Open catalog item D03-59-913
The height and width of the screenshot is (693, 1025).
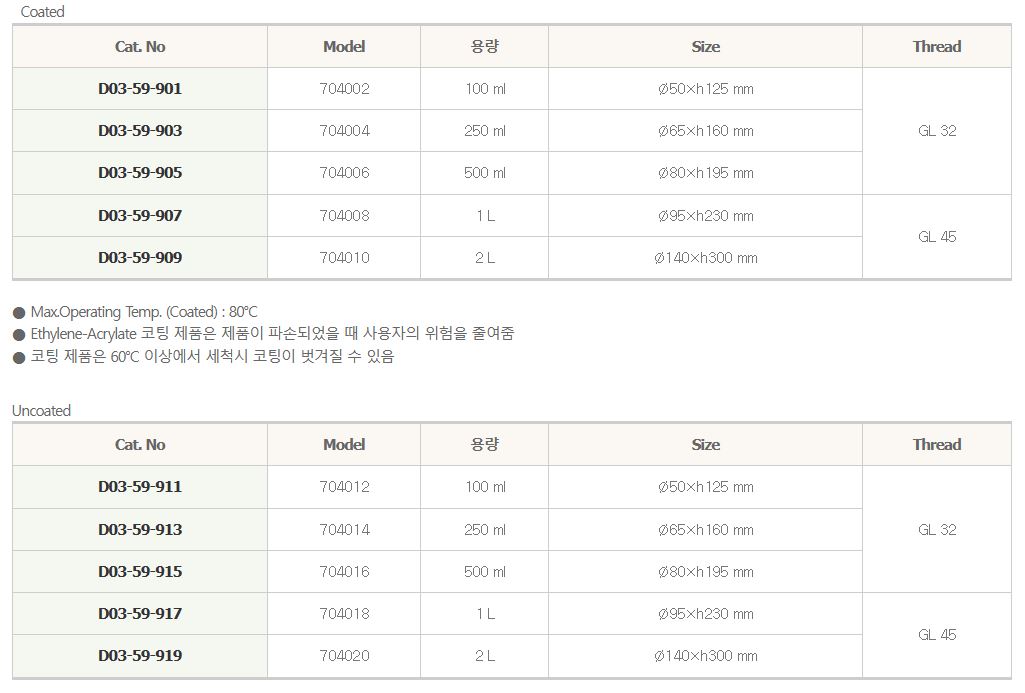coord(140,530)
